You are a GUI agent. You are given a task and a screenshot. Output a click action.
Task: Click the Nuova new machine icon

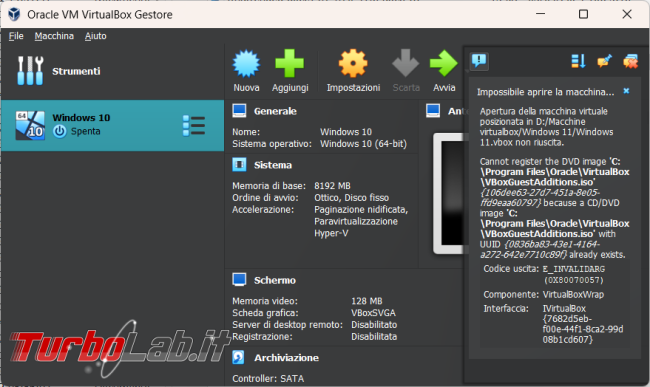pos(246,63)
